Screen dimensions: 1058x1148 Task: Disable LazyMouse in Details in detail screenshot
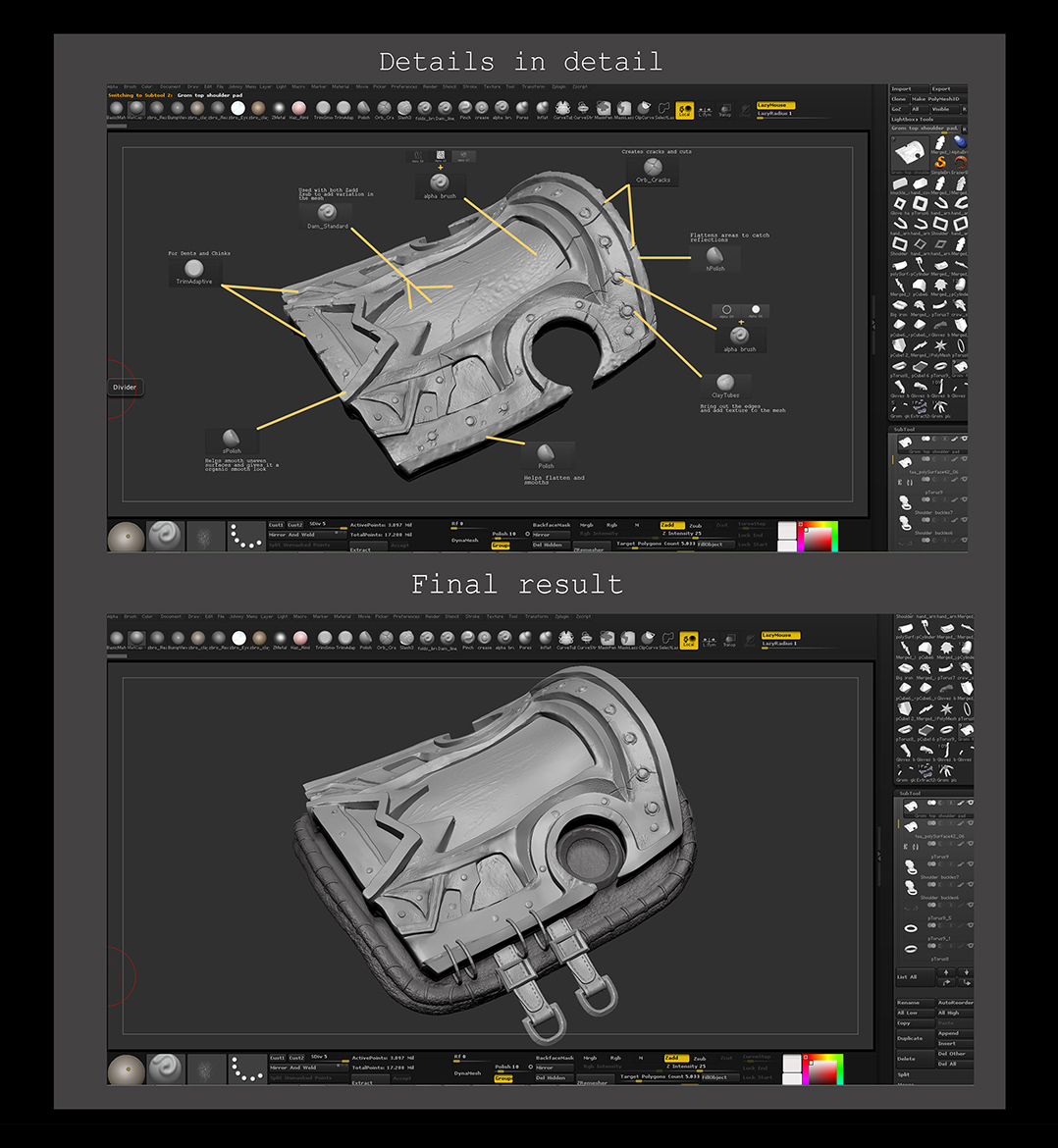[776, 105]
